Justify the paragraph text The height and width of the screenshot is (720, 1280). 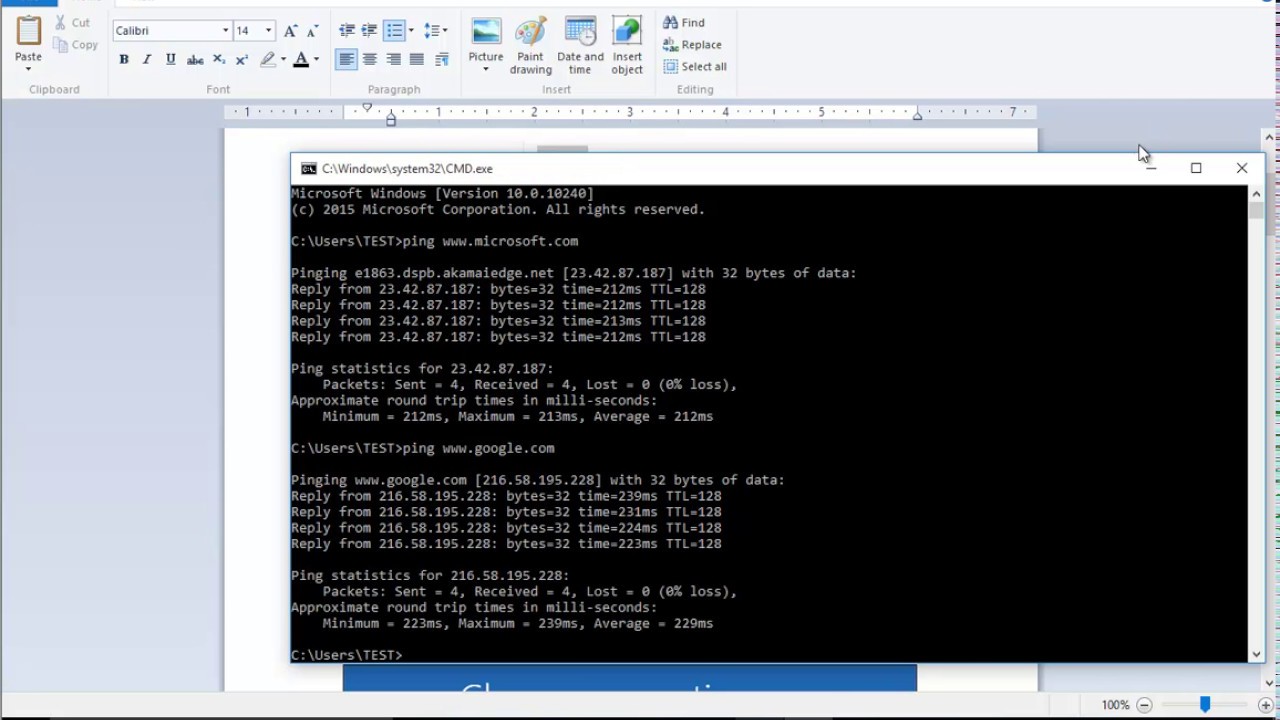(x=417, y=60)
